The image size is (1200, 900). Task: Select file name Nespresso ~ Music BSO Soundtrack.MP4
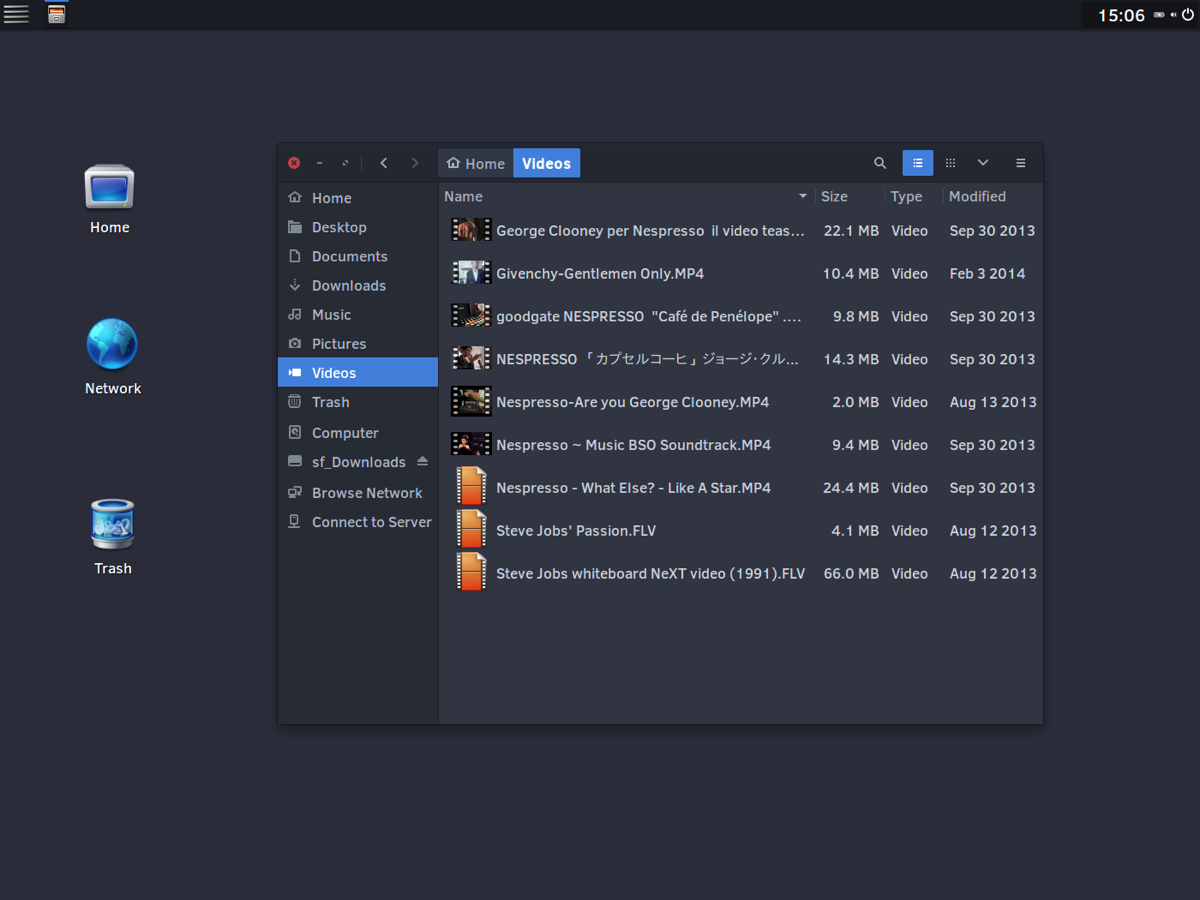[634, 445]
